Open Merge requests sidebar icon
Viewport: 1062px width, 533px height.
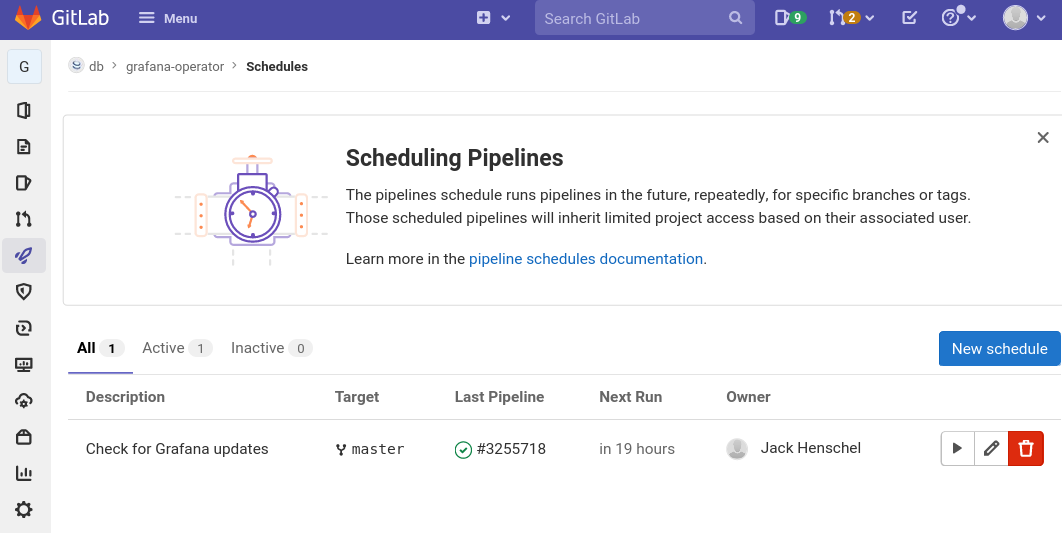[x=24, y=219]
